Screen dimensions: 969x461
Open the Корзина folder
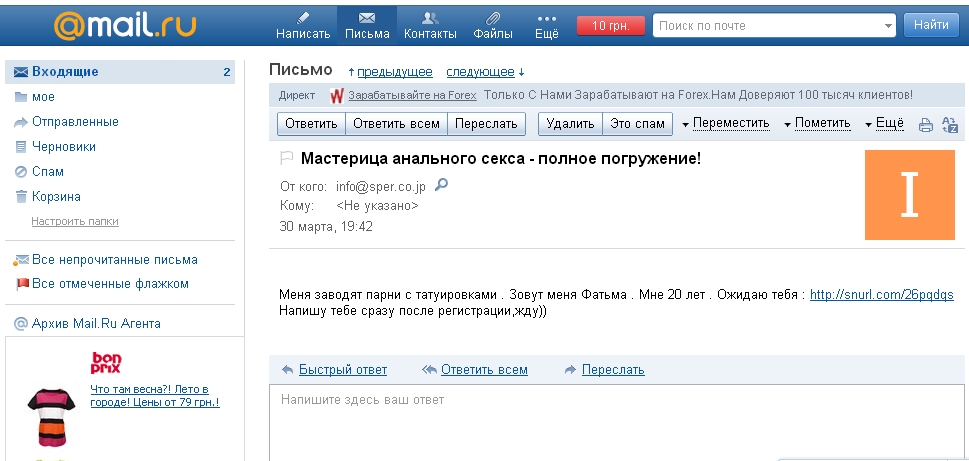tap(56, 197)
